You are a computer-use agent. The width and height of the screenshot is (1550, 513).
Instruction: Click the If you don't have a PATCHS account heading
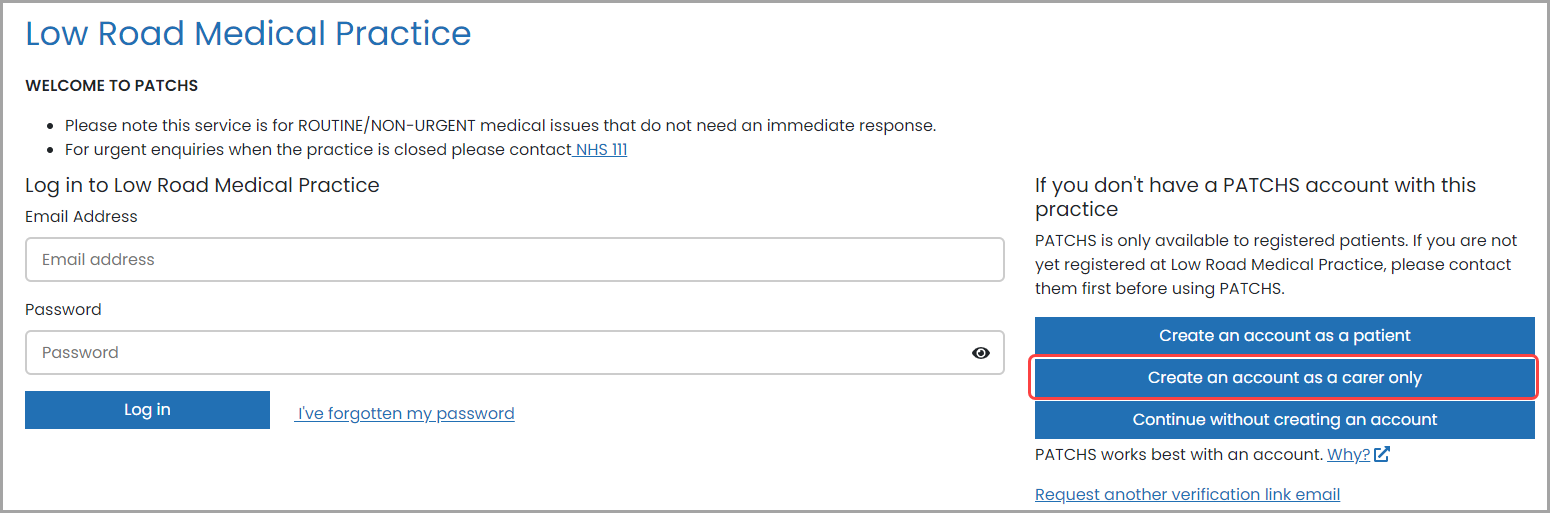point(1255,197)
